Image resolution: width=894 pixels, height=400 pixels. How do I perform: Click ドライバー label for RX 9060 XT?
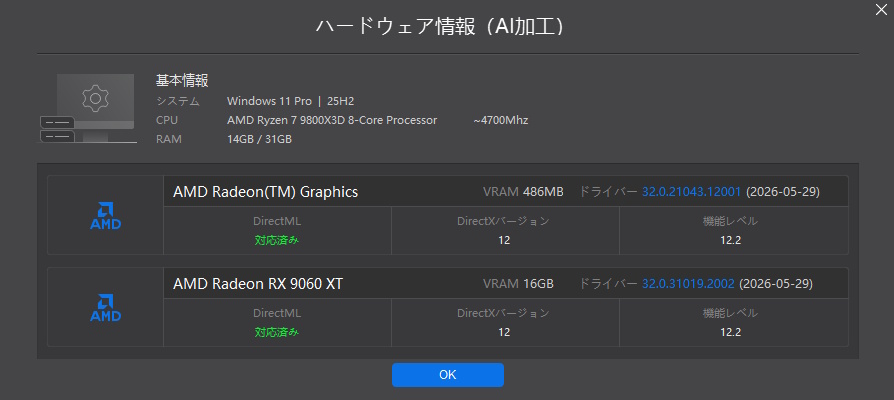click(x=608, y=284)
